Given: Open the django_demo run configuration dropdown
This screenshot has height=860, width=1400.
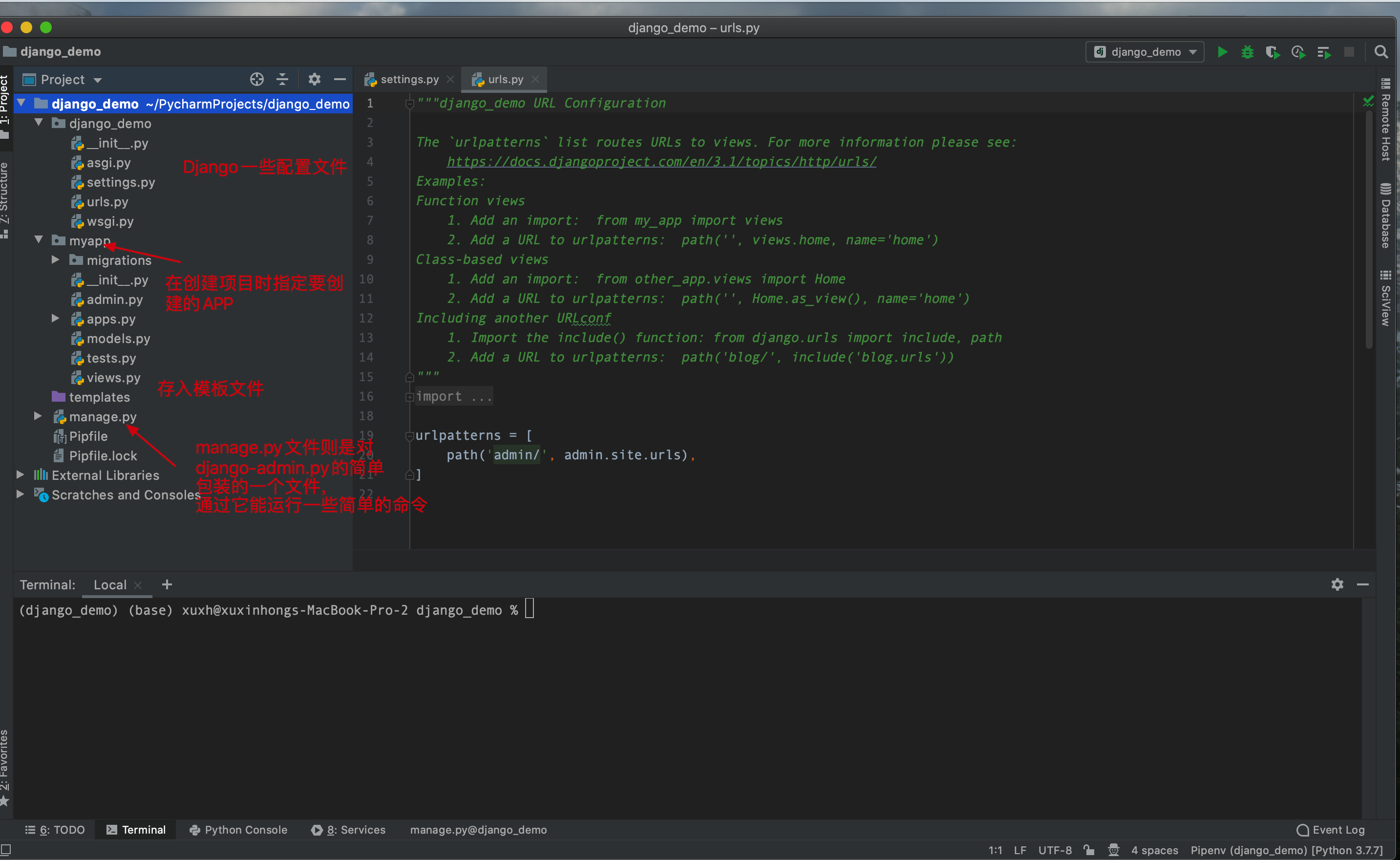Looking at the screenshot, I should [1145, 52].
